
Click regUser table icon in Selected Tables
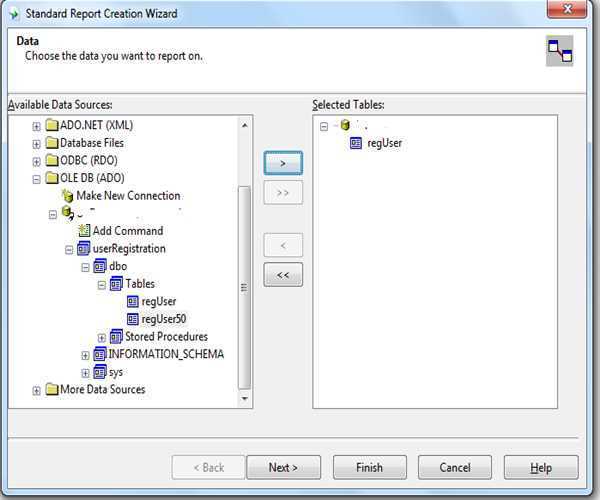coord(357,143)
